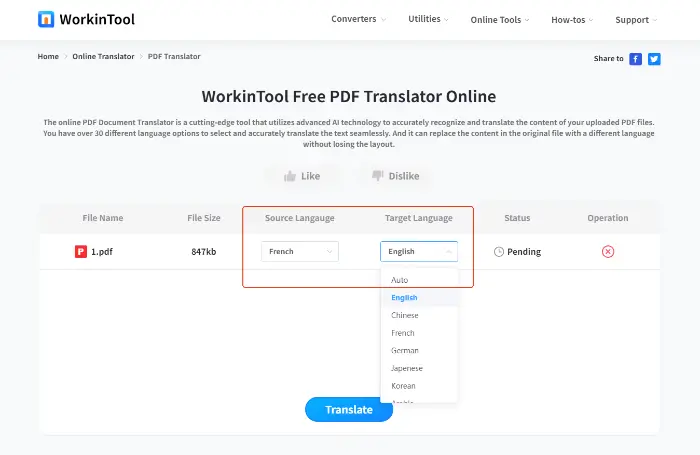Remove 1.pdf with red delete icon
The height and width of the screenshot is (455, 700).
click(x=608, y=251)
